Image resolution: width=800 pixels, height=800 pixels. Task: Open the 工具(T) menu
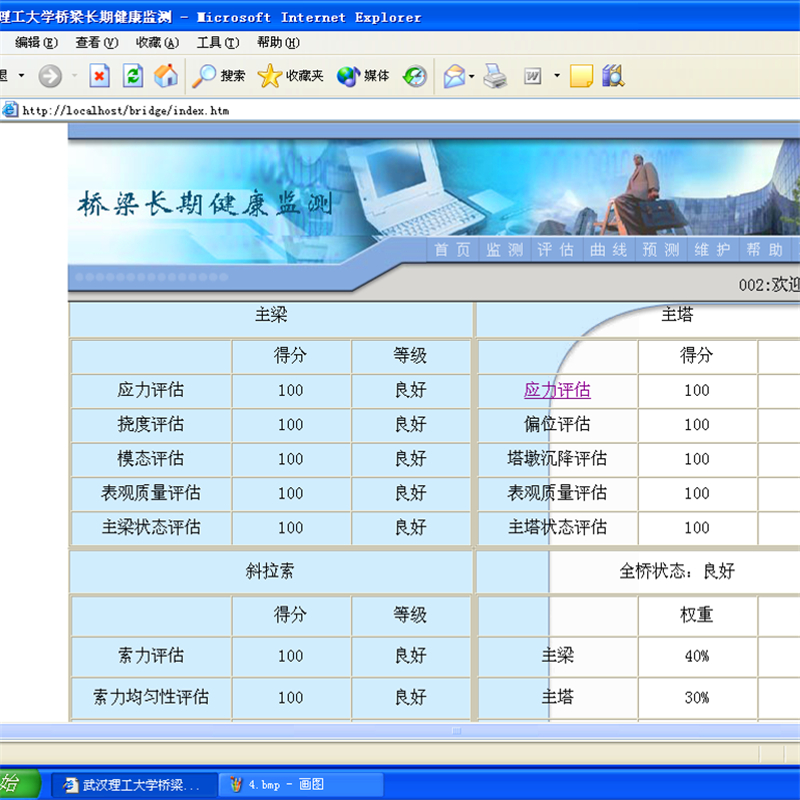[217, 42]
